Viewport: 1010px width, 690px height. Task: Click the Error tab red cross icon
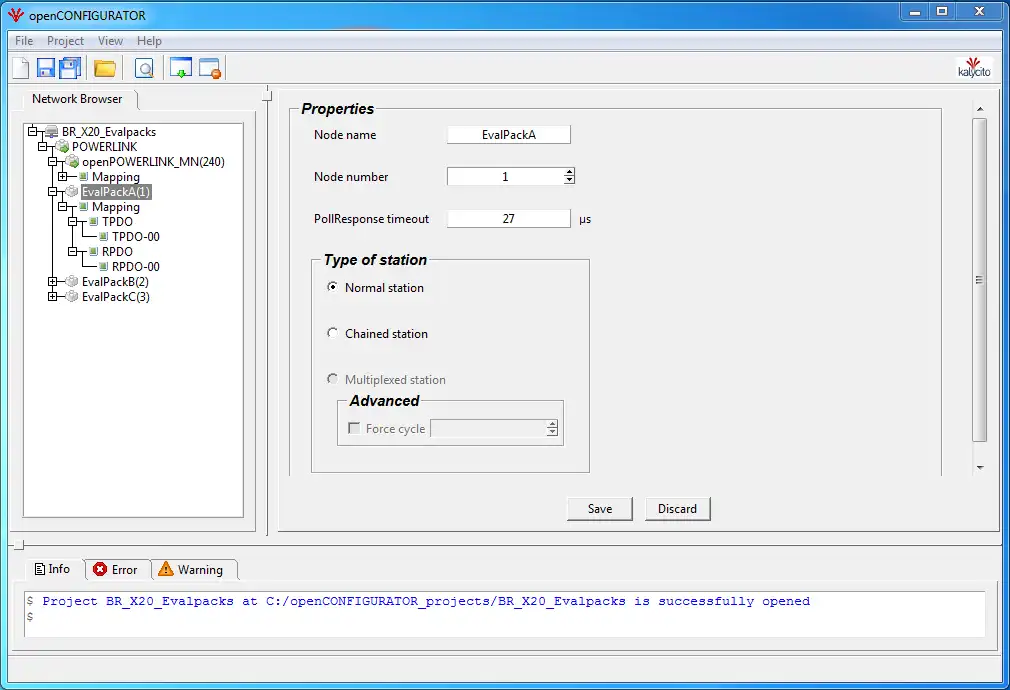pos(100,569)
